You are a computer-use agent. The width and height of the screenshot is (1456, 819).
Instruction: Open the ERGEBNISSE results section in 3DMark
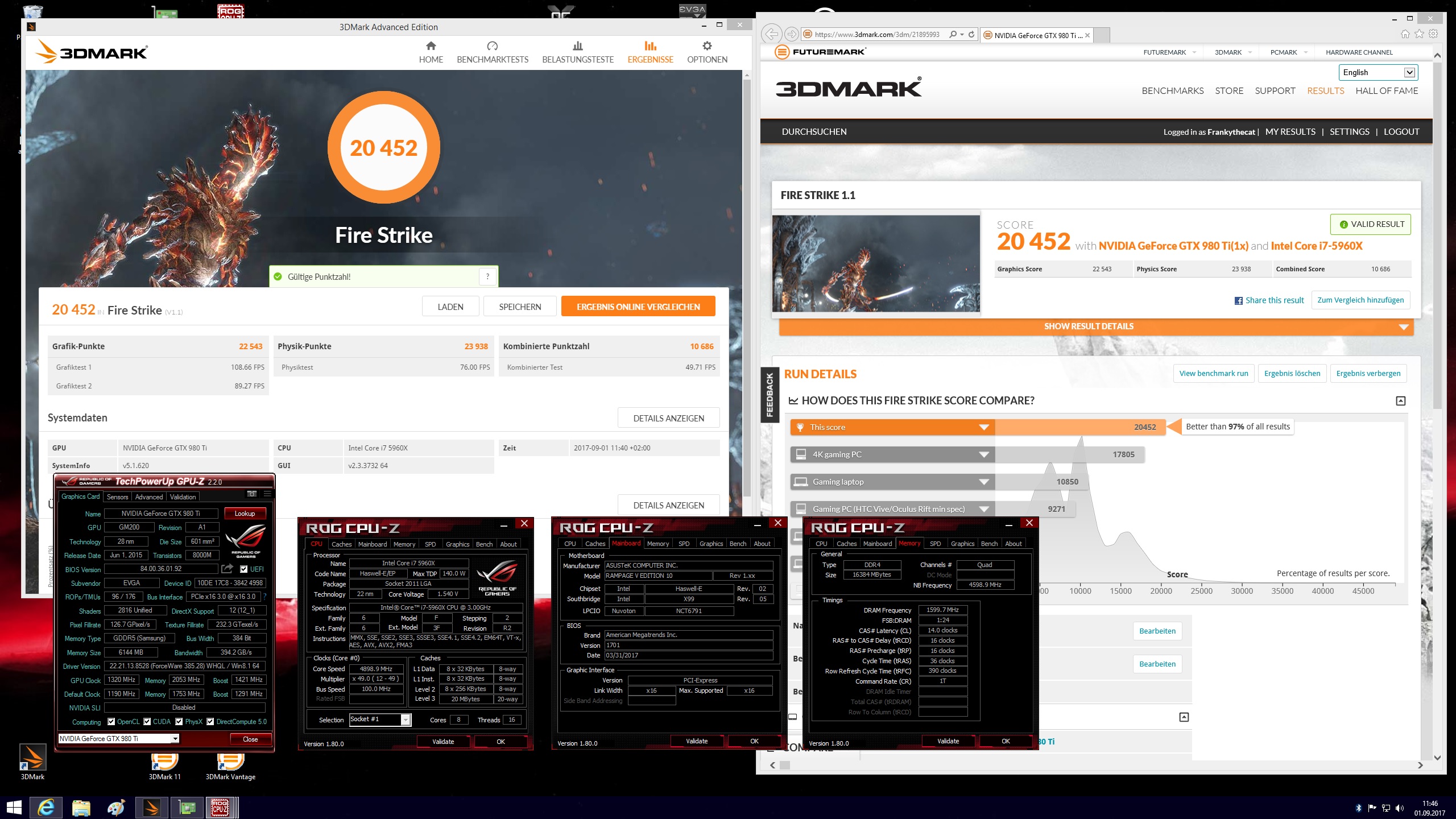[650, 52]
